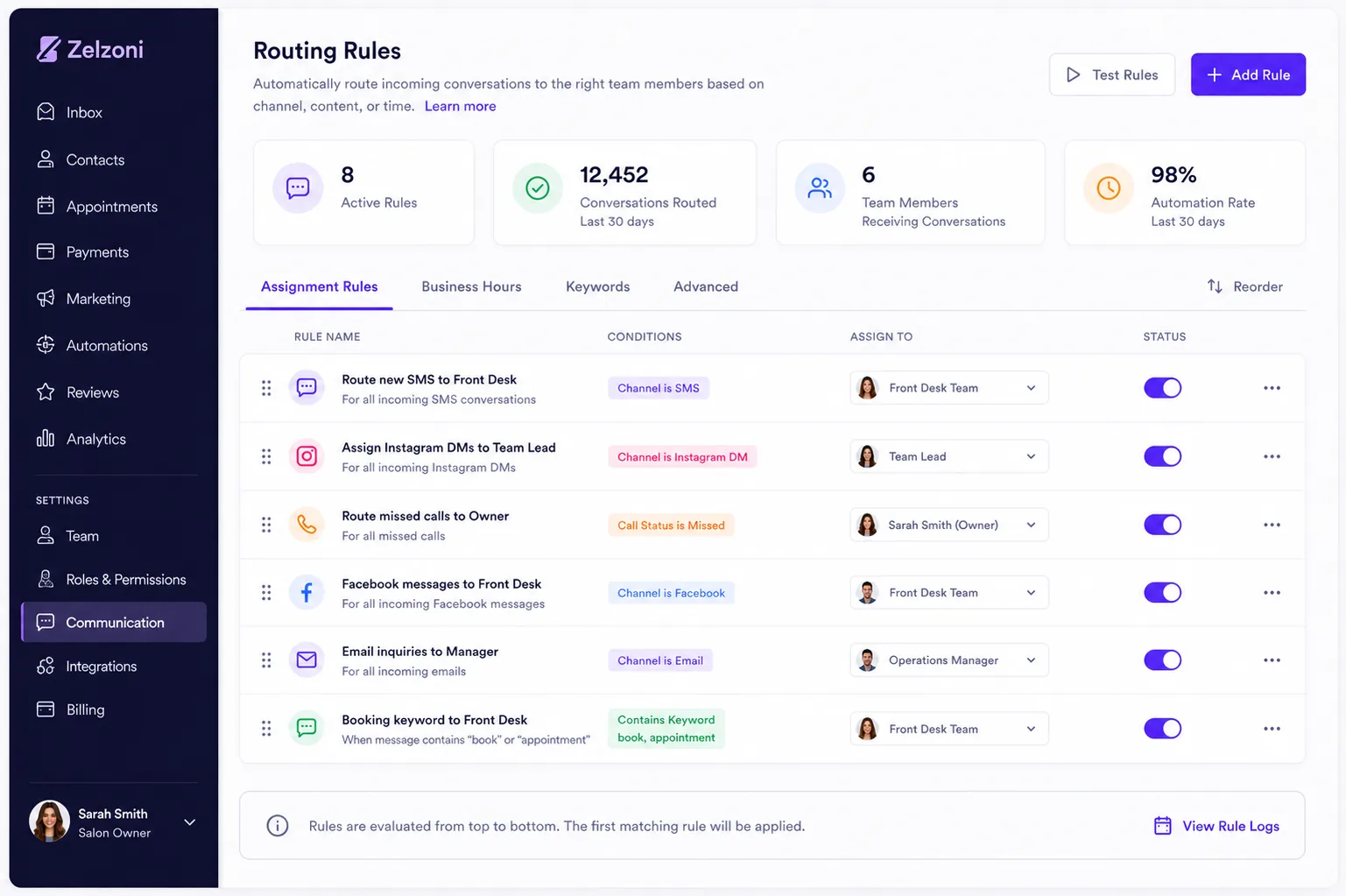This screenshot has width=1346, height=896.
Task: Click the Instagram icon in Instagram DMs rule
Action: click(307, 456)
